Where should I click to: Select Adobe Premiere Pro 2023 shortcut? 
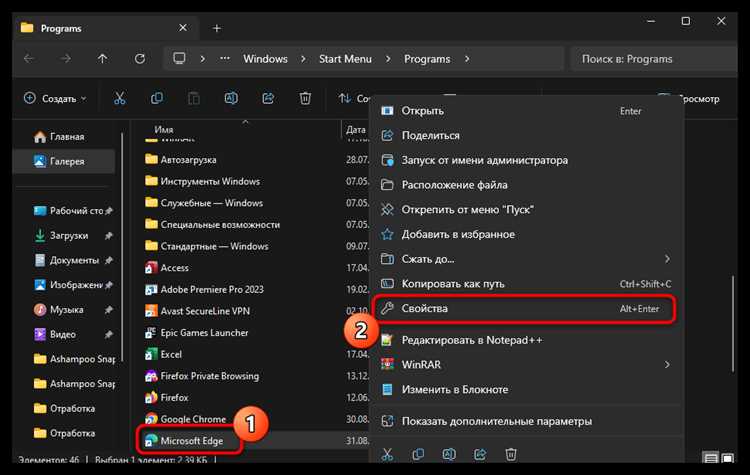204,289
